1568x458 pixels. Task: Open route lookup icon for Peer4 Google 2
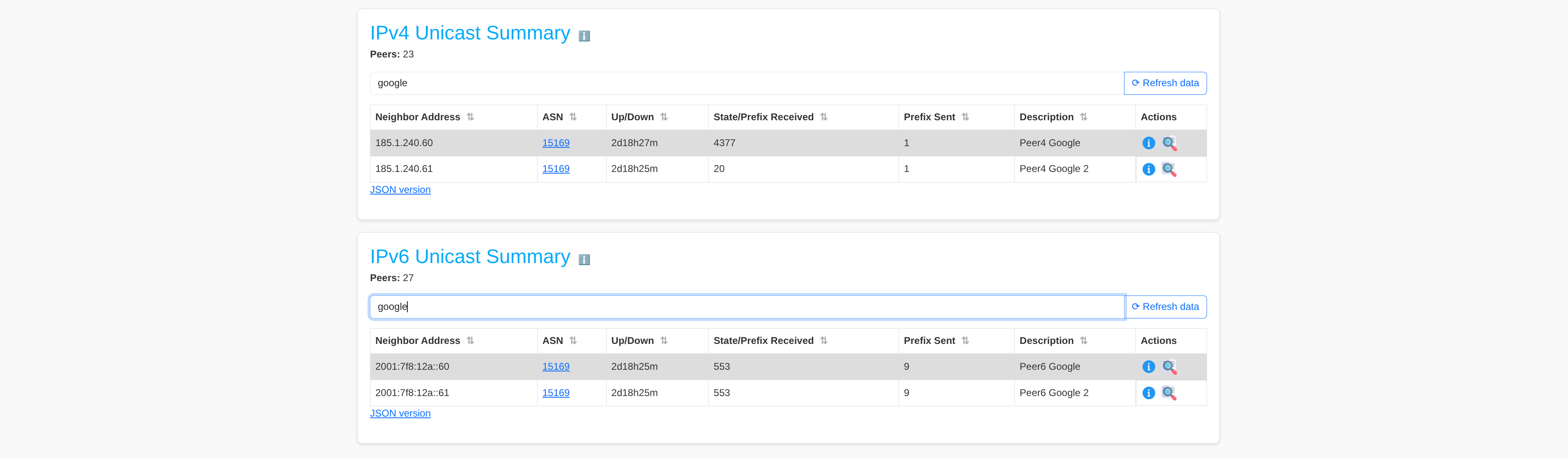click(x=1169, y=169)
